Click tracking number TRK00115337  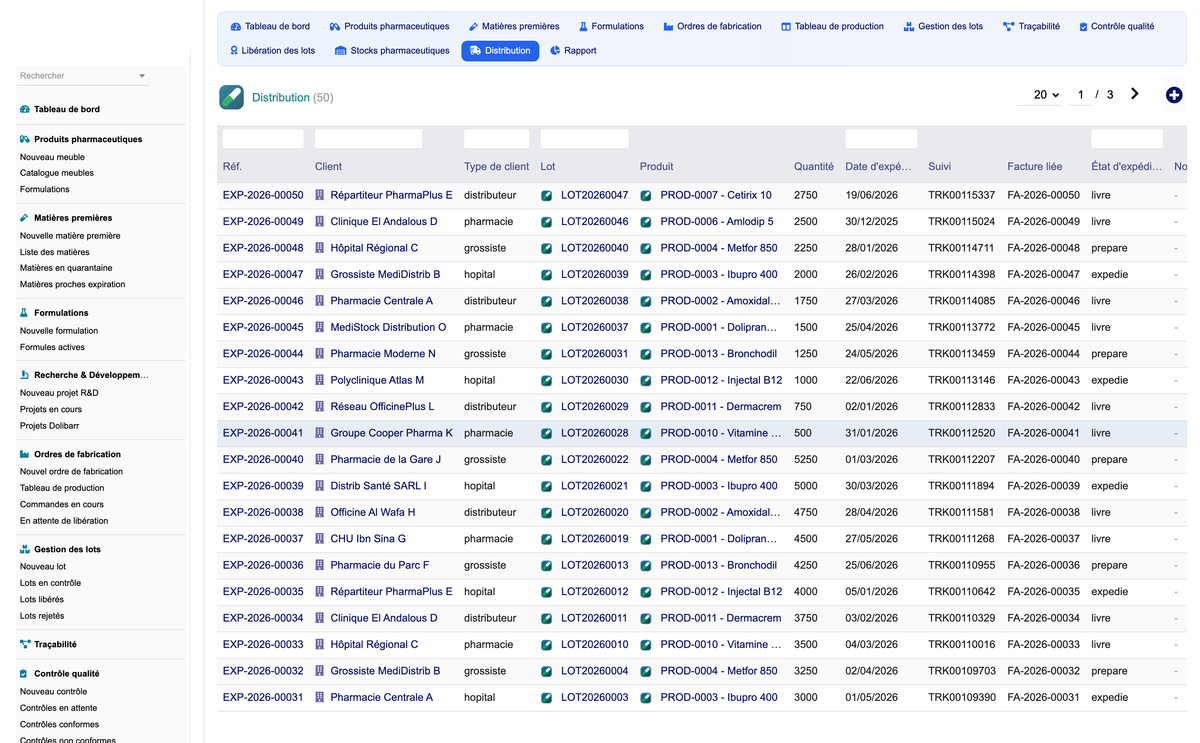[961, 195]
